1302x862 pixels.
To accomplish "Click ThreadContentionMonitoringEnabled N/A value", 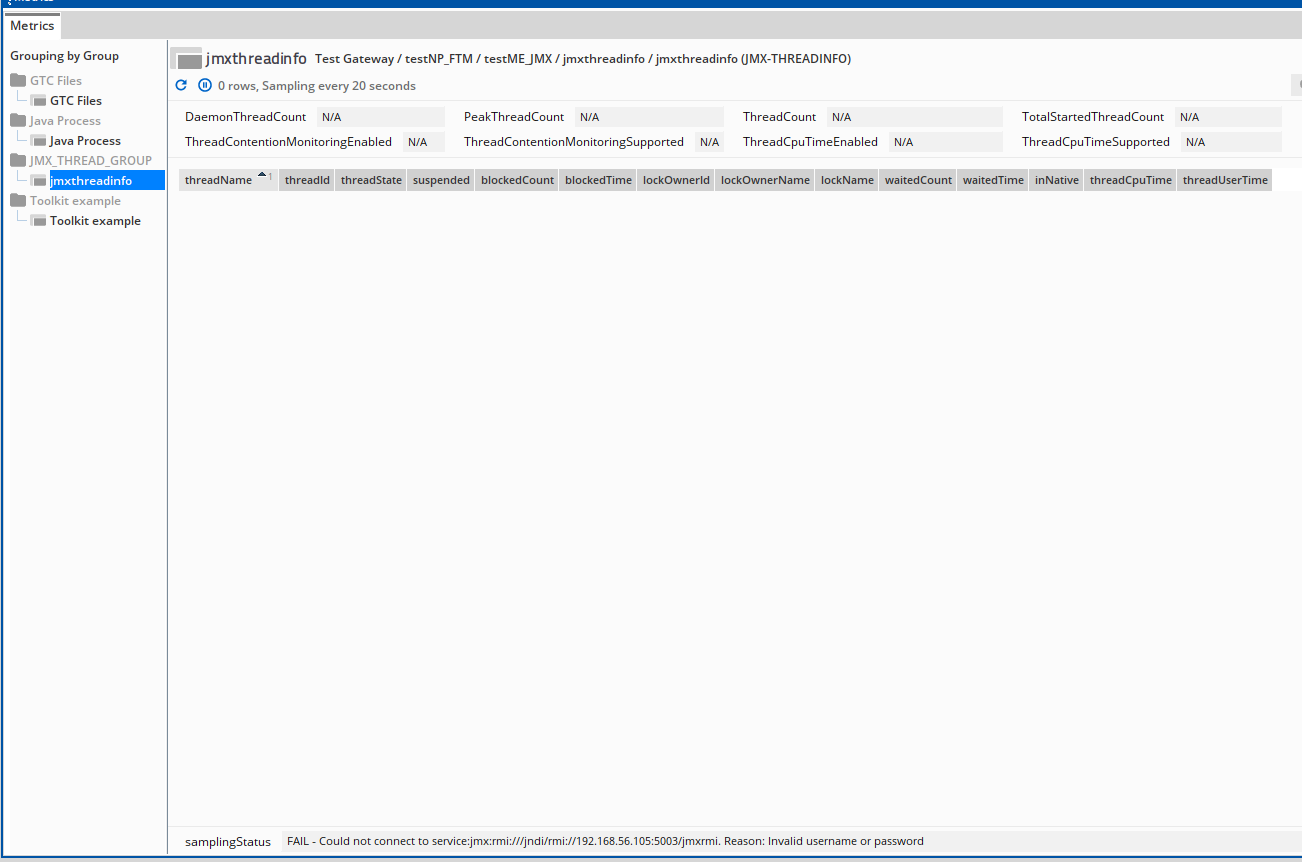I will (424, 142).
